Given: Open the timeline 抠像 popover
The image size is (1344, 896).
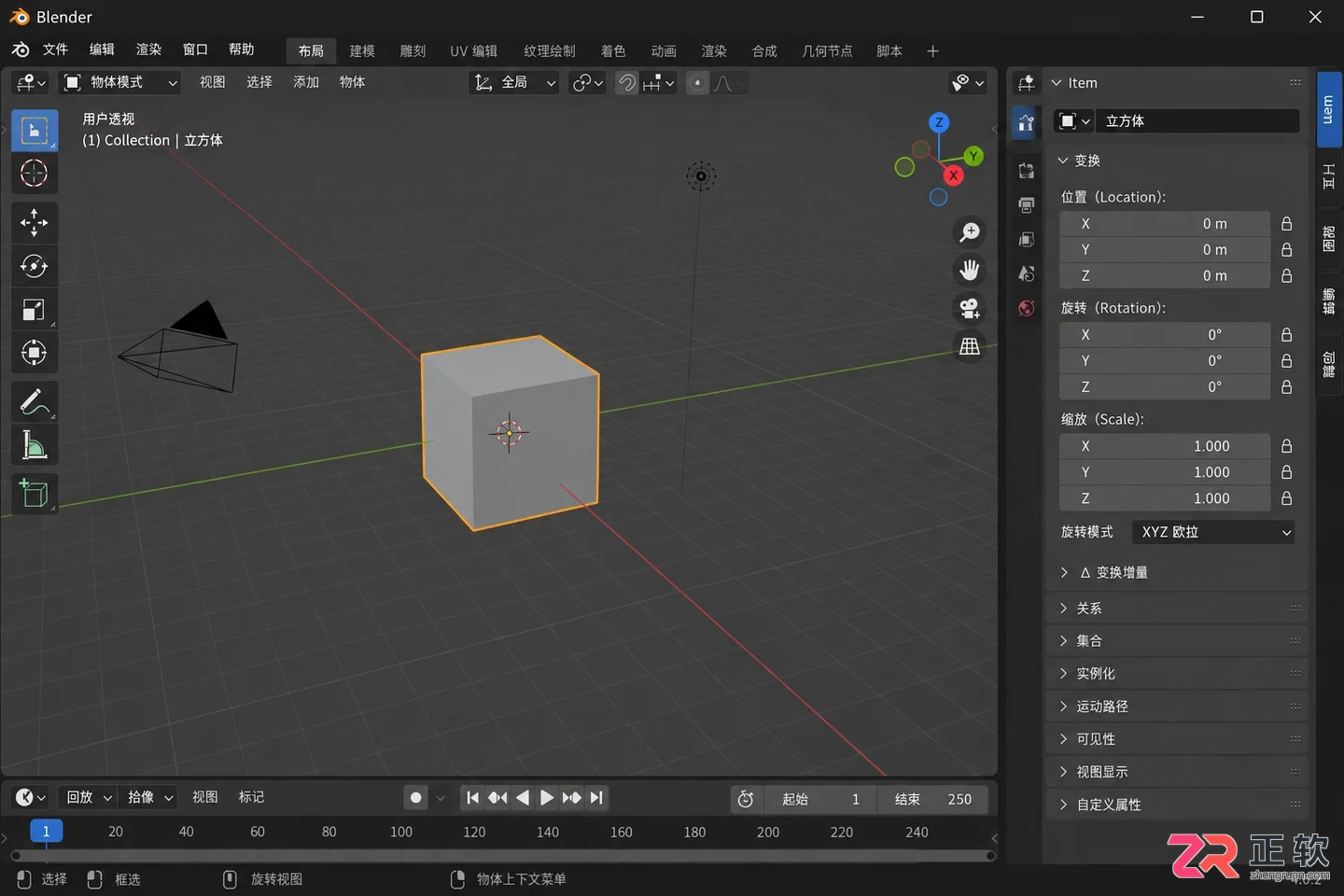Looking at the screenshot, I should click(x=150, y=798).
